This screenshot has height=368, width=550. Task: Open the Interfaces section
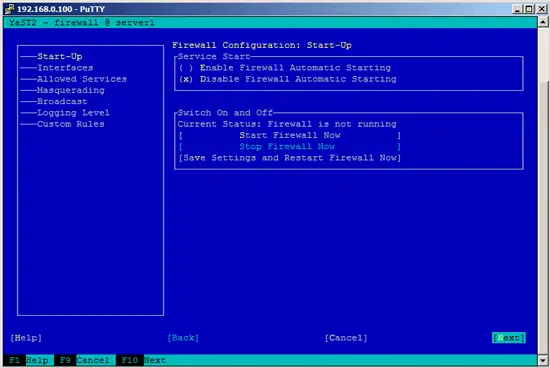click(65, 68)
